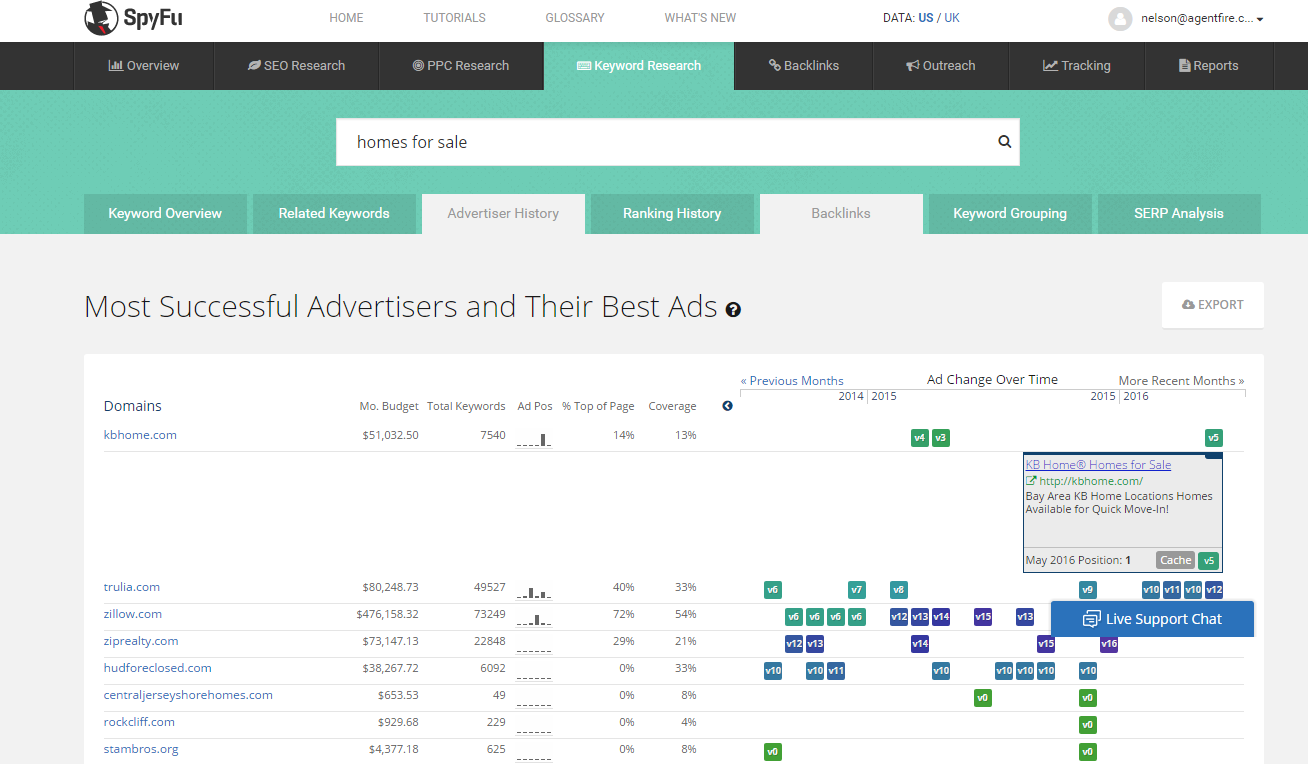Open http://kbhome.com/ URL in ad popup

(1091, 481)
